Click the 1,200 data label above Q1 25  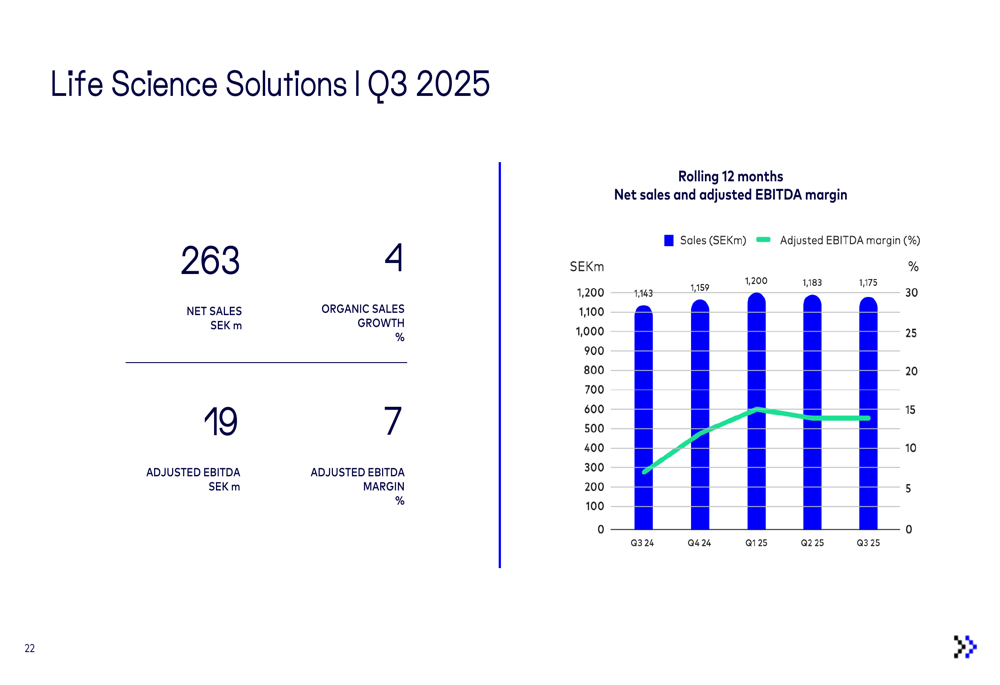[x=756, y=281]
